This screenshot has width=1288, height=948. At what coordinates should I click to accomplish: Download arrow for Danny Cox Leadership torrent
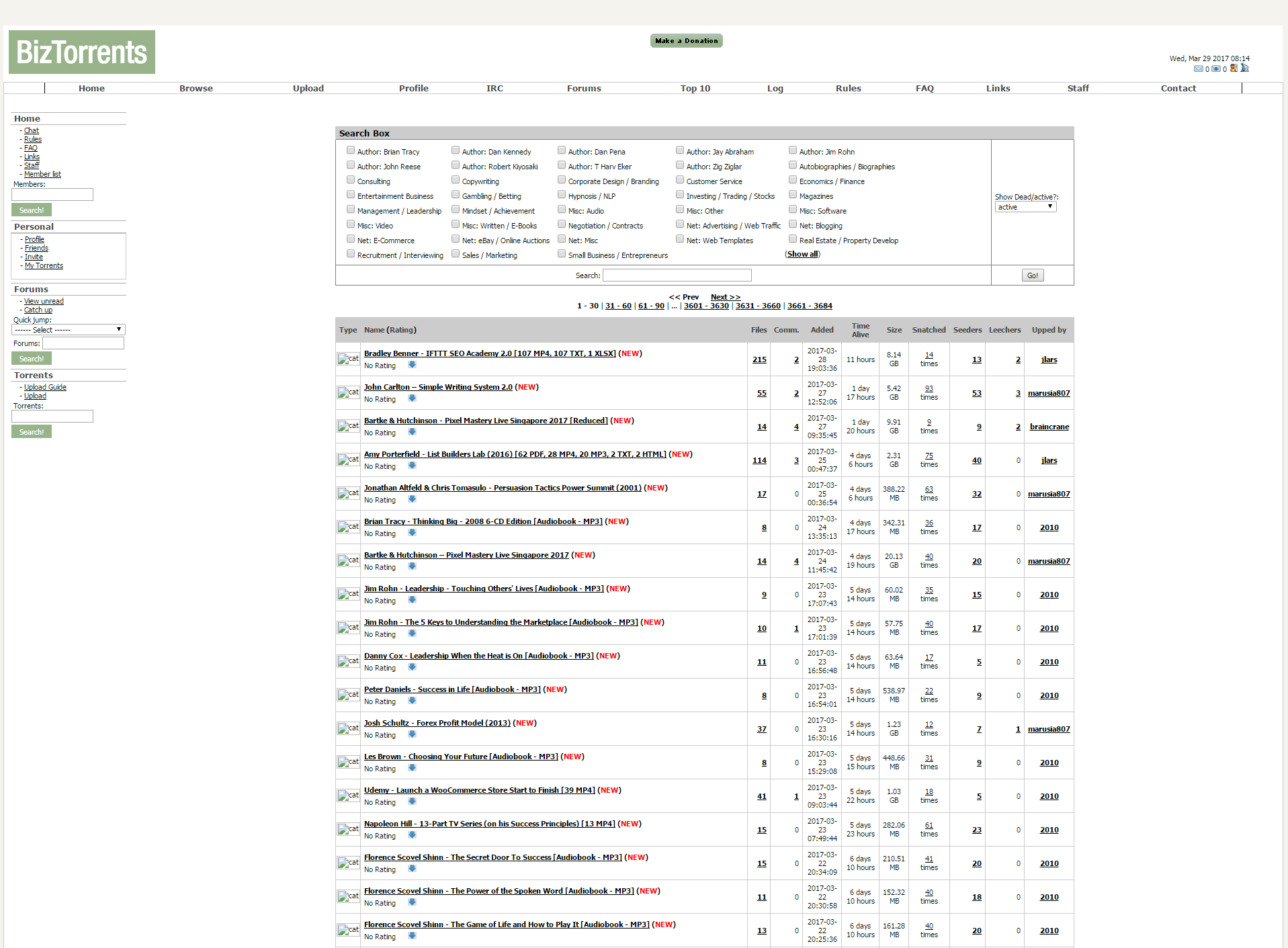coord(412,667)
